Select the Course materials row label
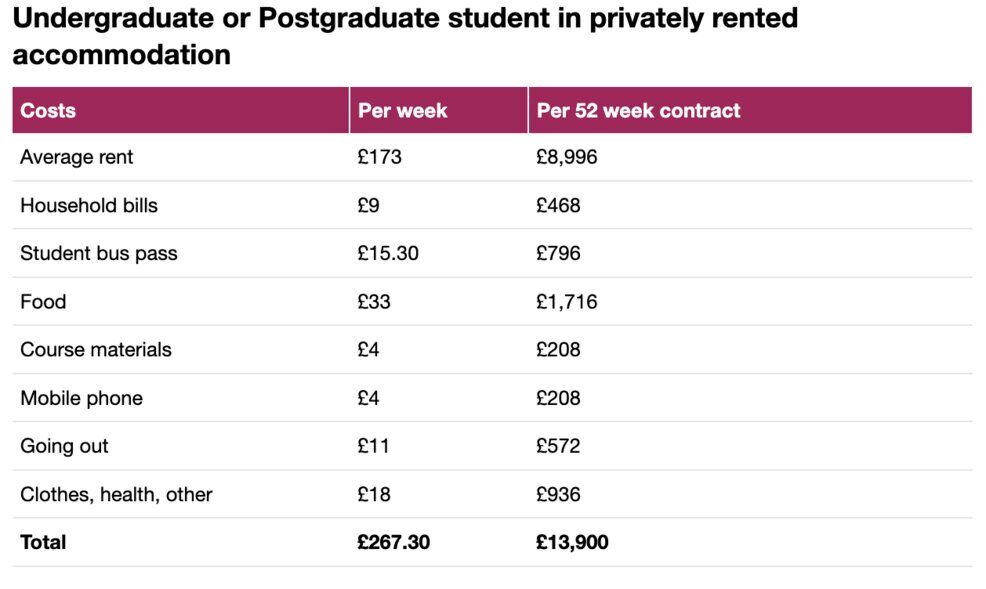This screenshot has height=589, width=986. (x=96, y=349)
